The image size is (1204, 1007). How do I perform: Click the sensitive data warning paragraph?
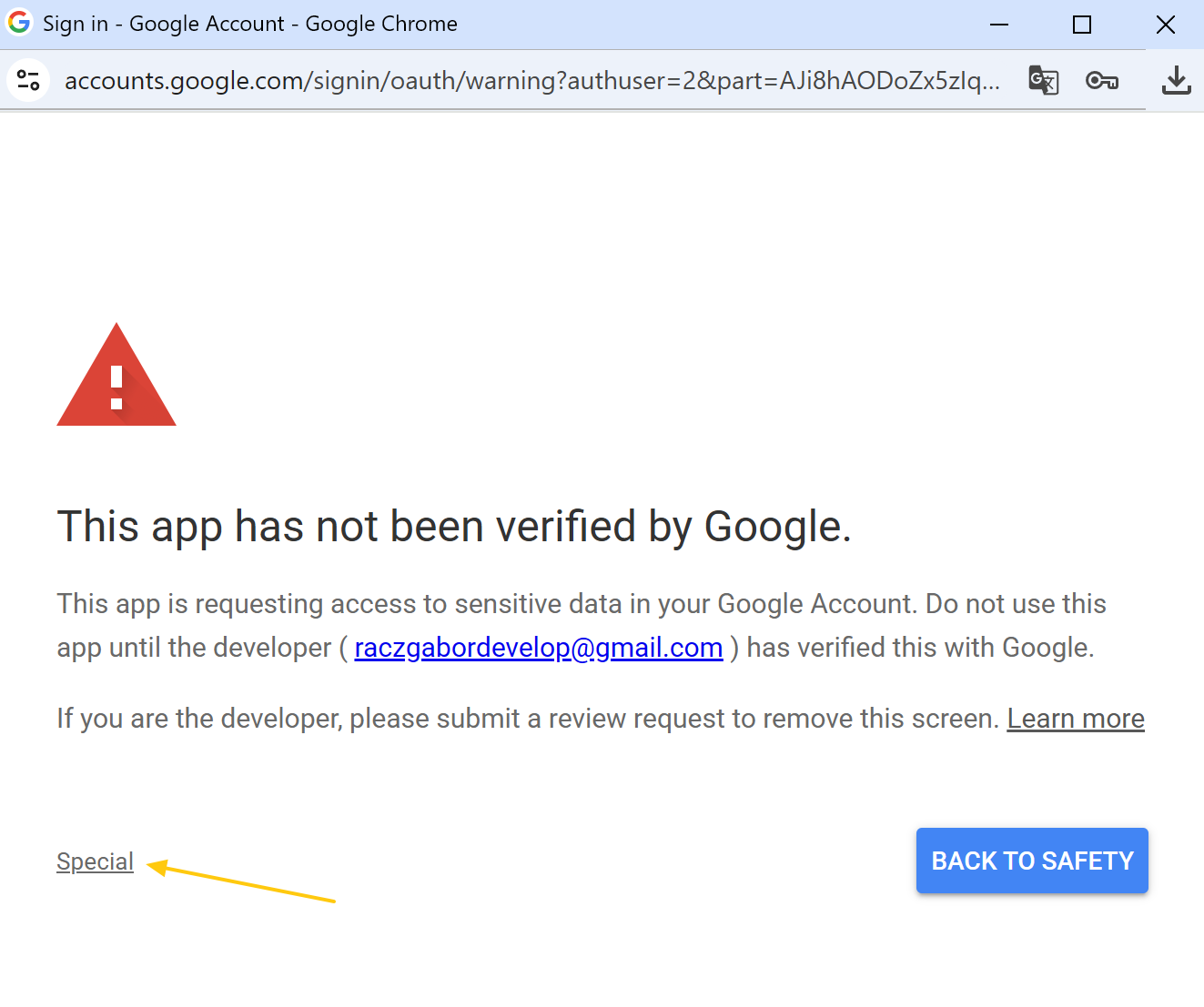pyautogui.click(x=582, y=626)
